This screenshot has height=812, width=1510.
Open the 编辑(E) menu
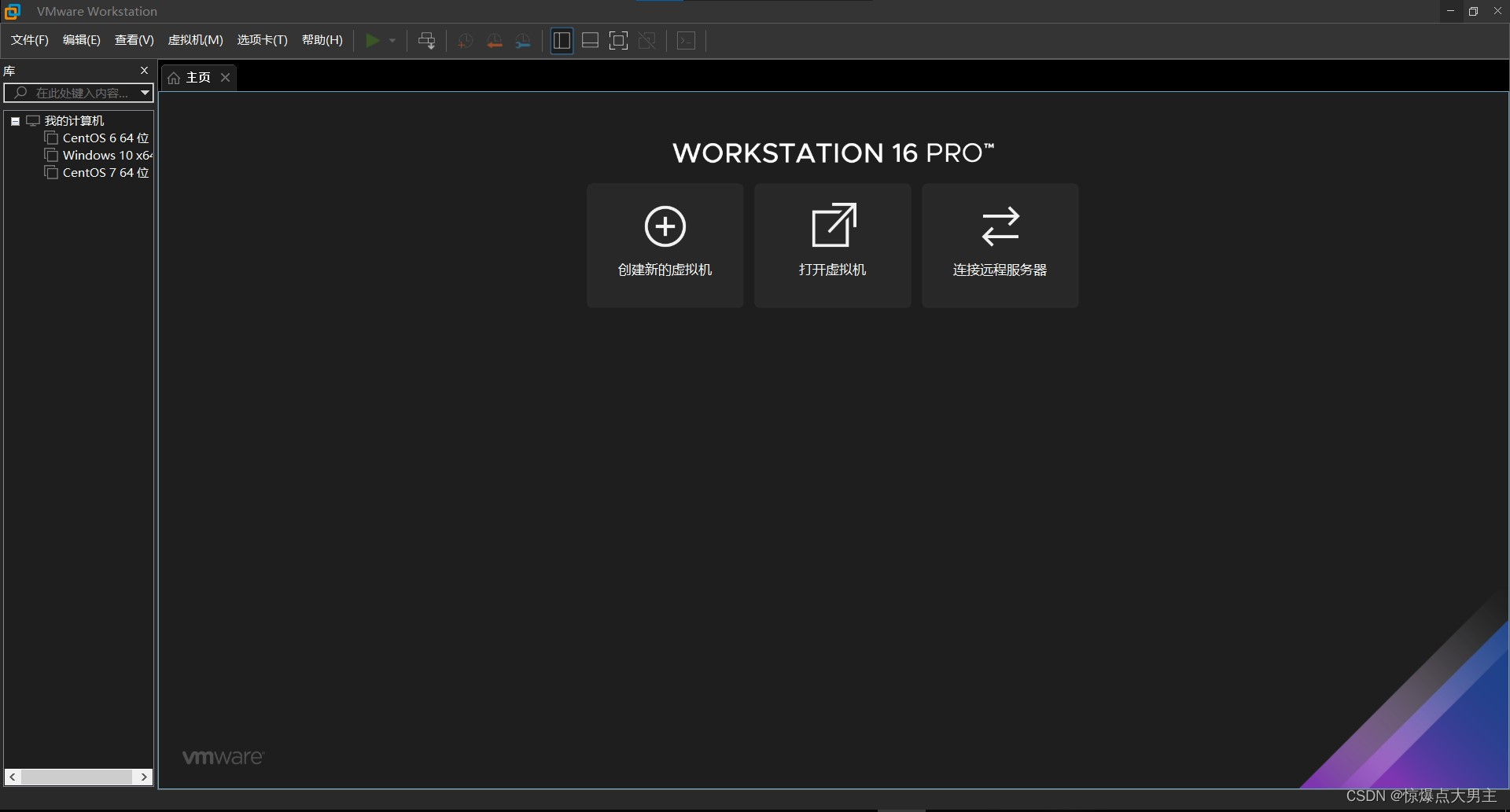[x=82, y=40]
